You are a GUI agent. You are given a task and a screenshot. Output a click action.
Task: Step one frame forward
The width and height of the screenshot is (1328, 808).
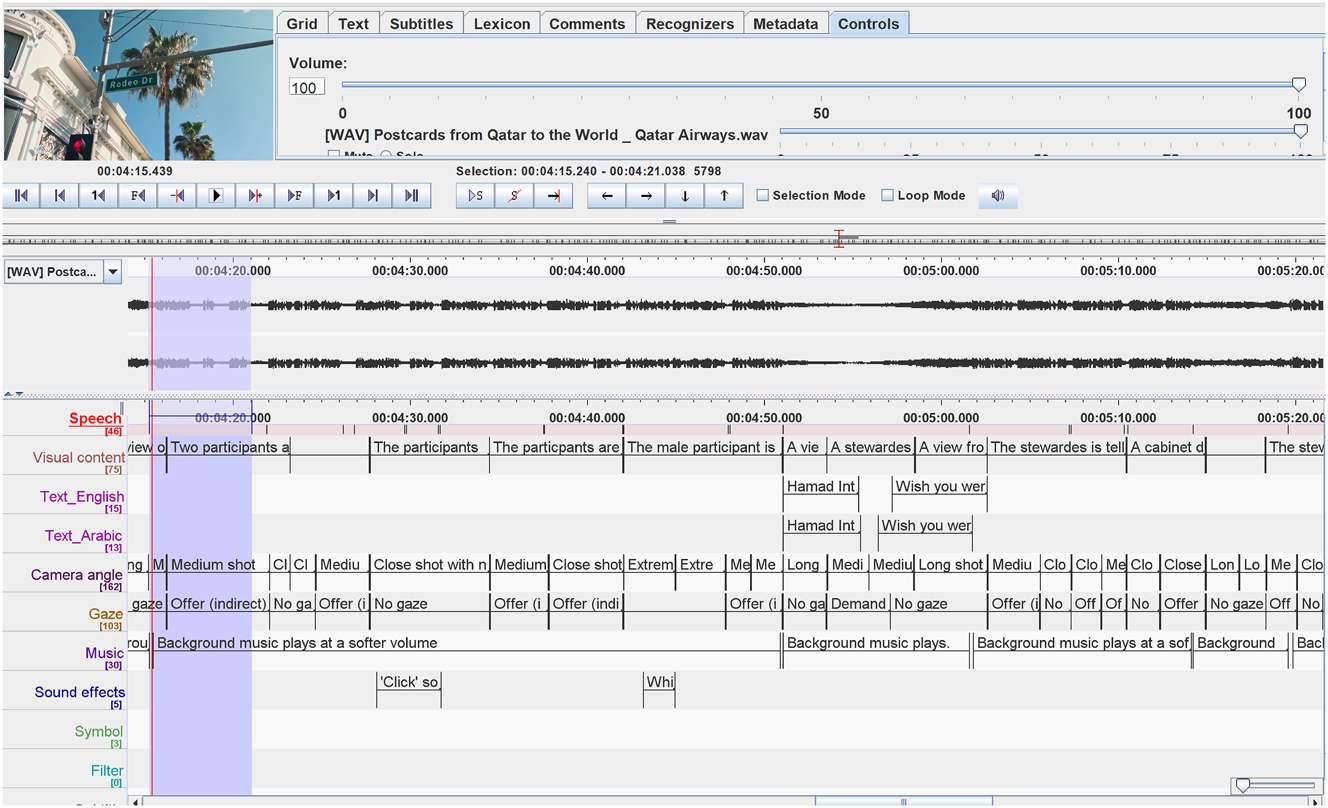click(x=294, y=196)
